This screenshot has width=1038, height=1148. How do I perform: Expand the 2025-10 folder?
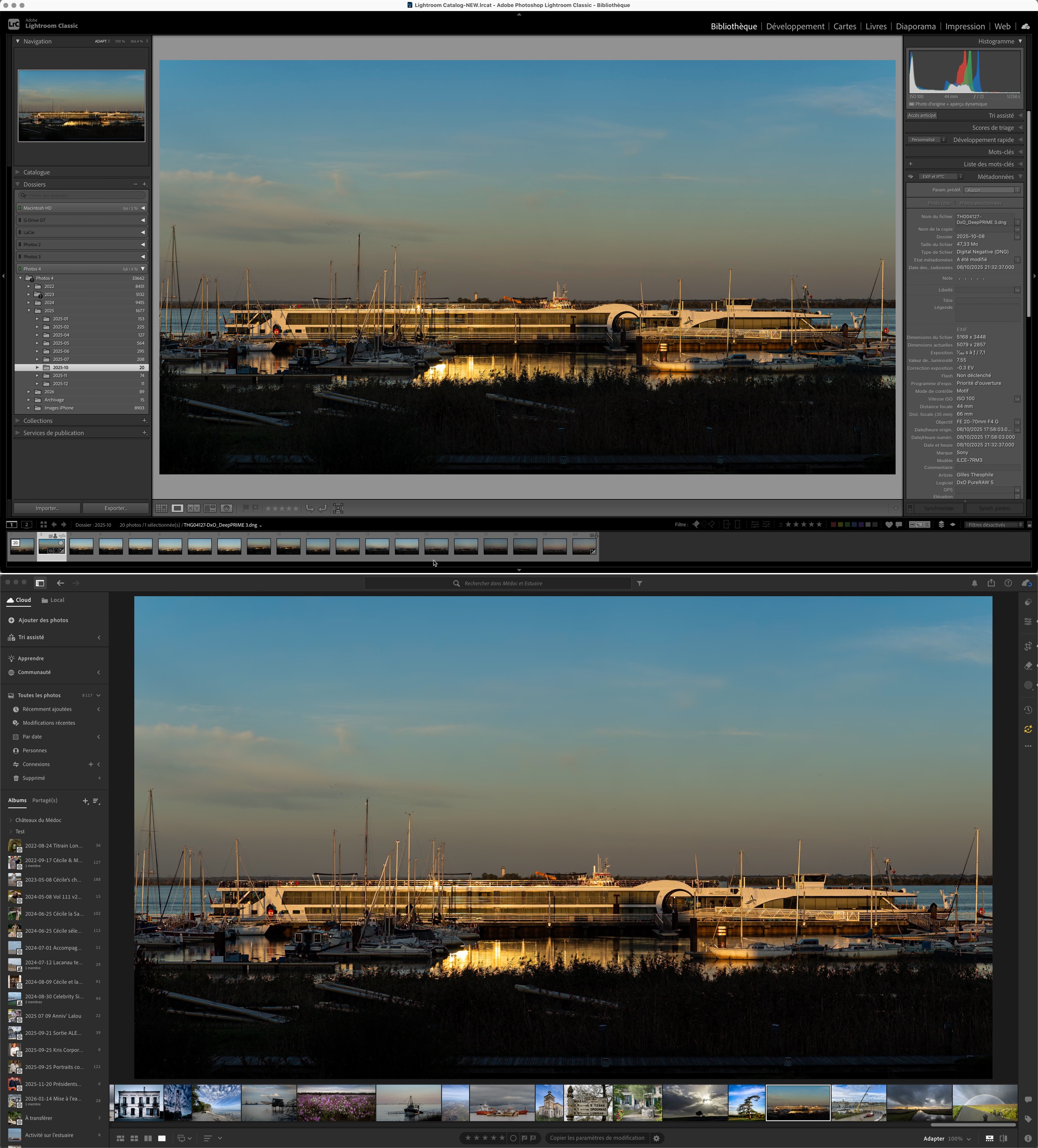pos(38,367)
